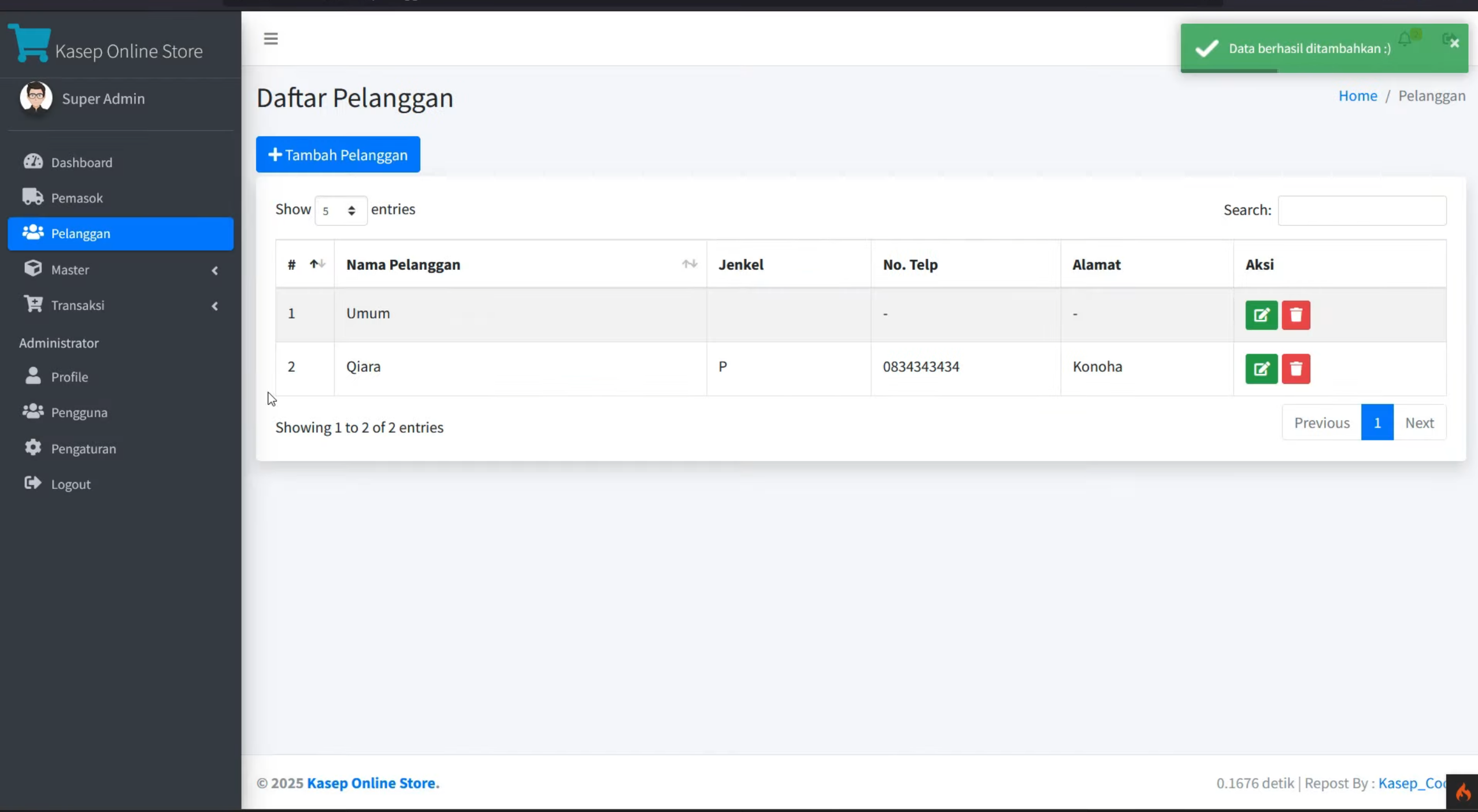This screenshot has height=812, width=1478.
Task: Delete the Umum customer row
Action: point(1295,315)
